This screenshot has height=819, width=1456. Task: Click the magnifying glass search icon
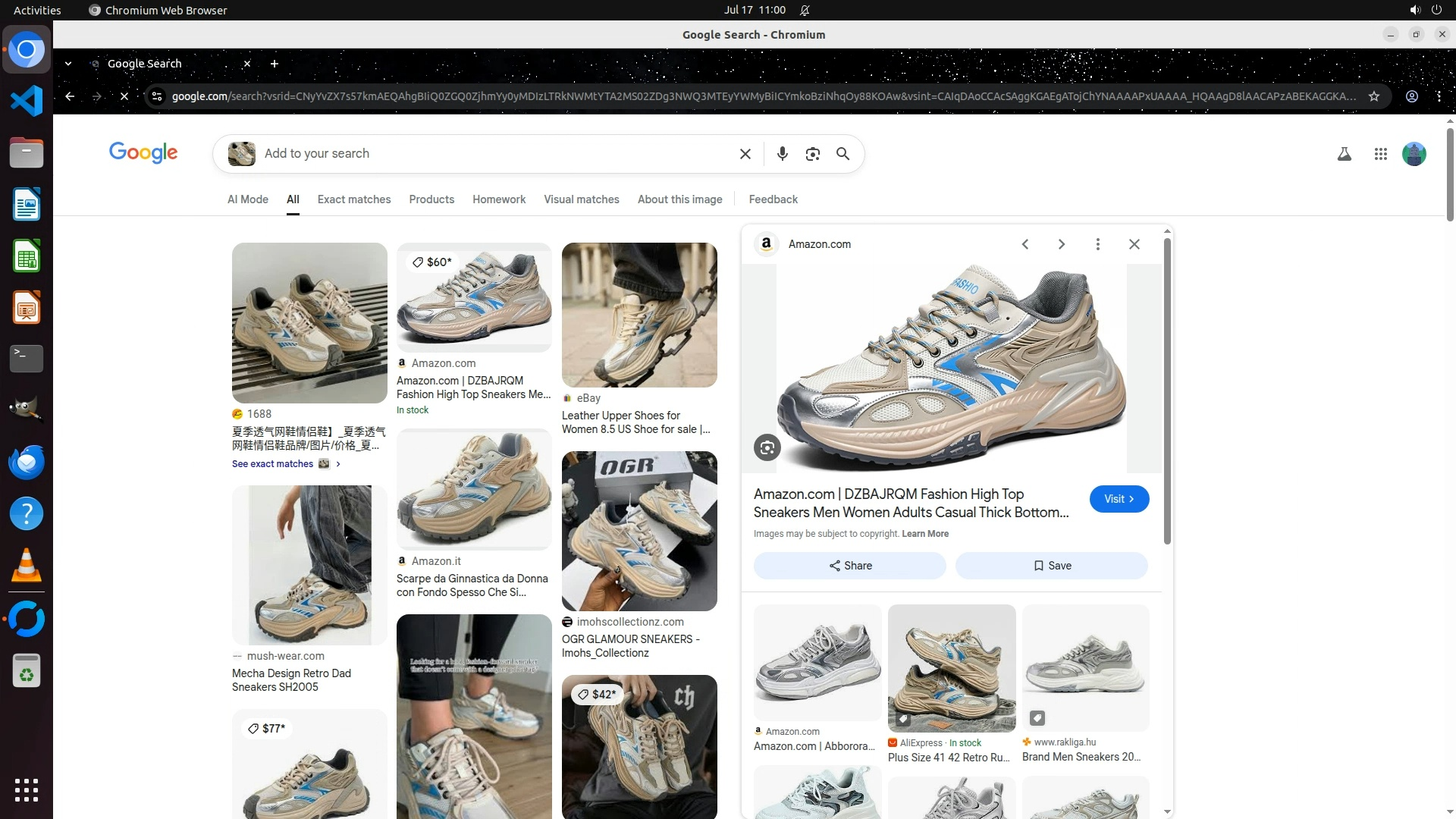pyautogui.click(x=843, y=154)
